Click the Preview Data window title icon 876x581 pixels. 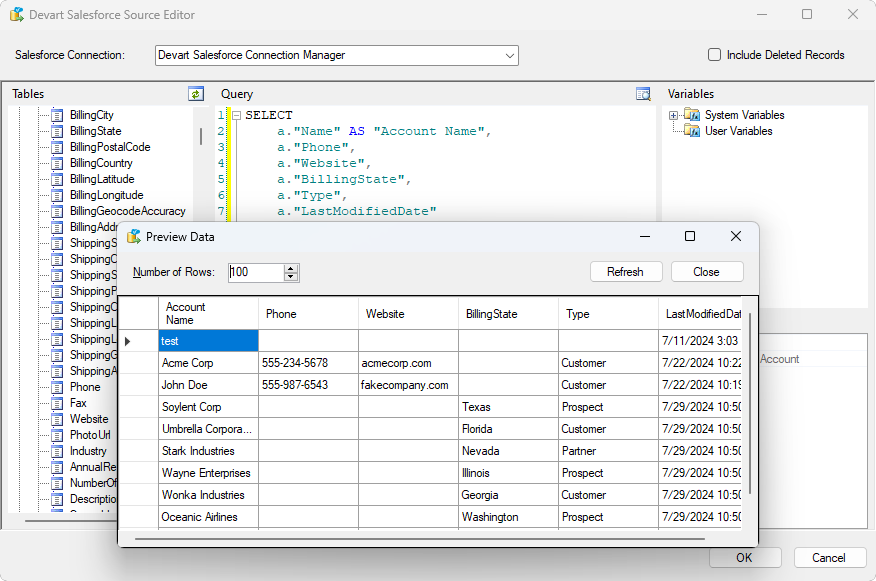(134, 237)
